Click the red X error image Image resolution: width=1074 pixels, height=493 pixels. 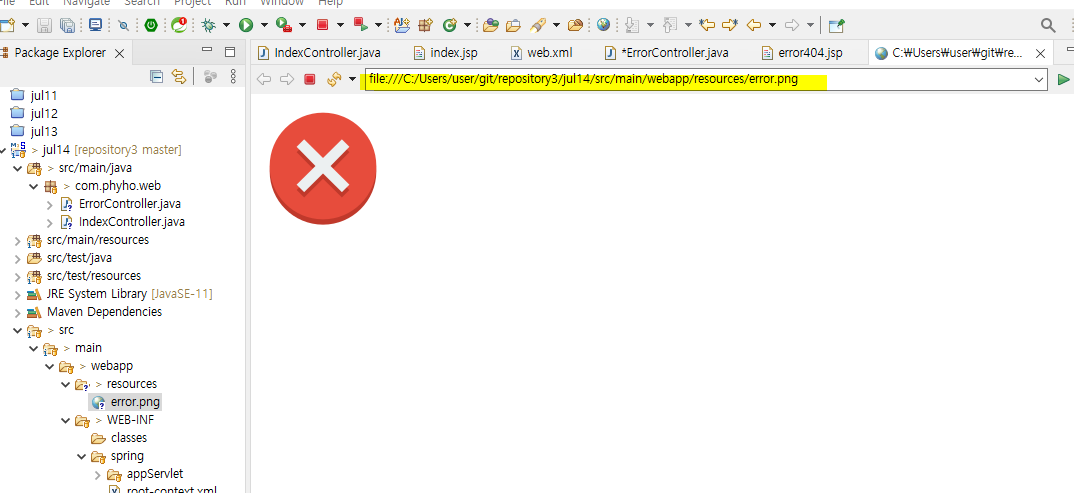click(x=323, y=168)
